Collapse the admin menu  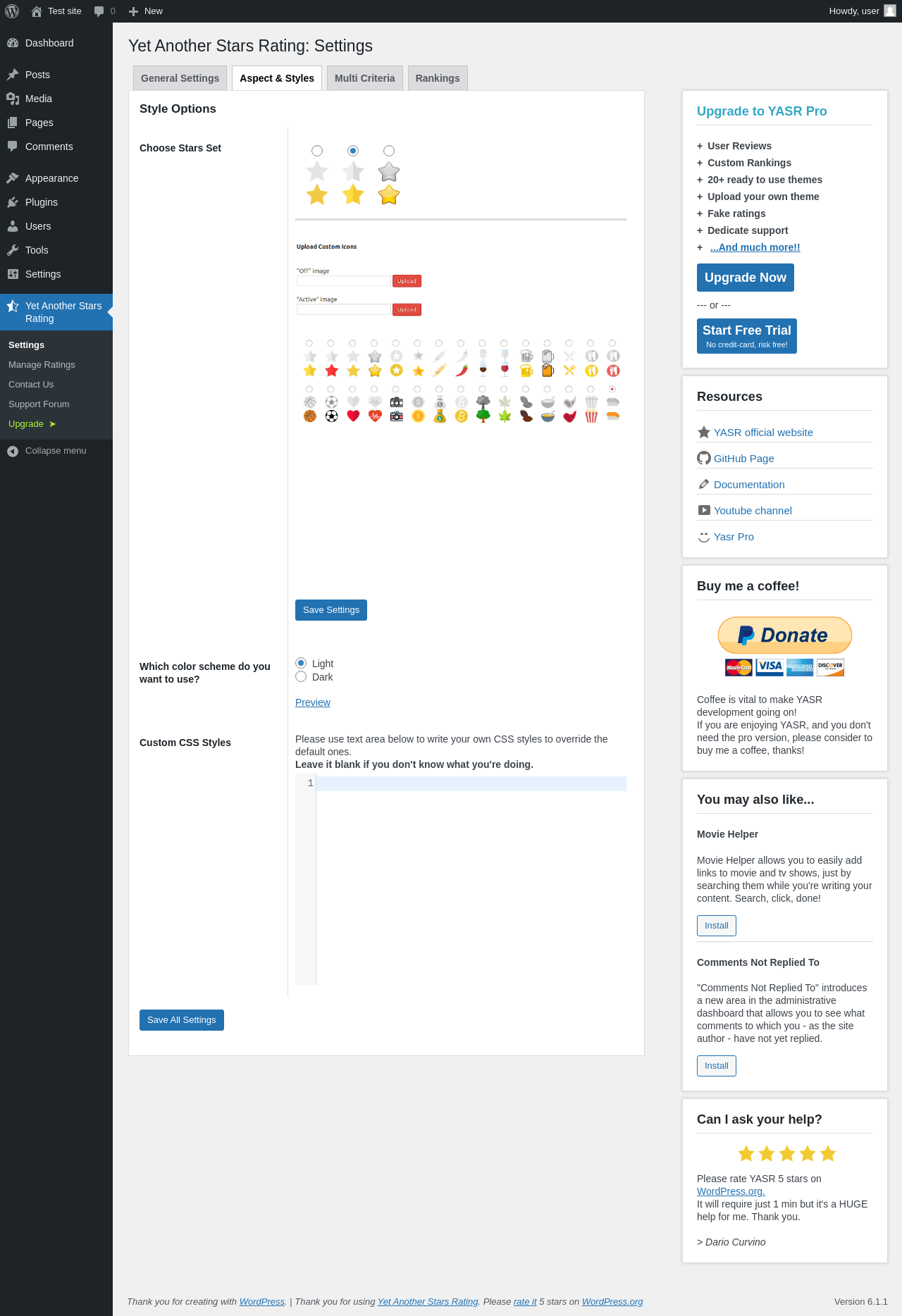coord(56,451)
